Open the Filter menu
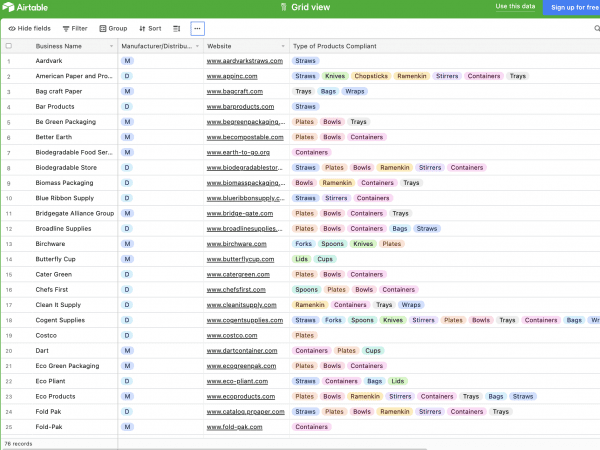 tap(75, 29)
